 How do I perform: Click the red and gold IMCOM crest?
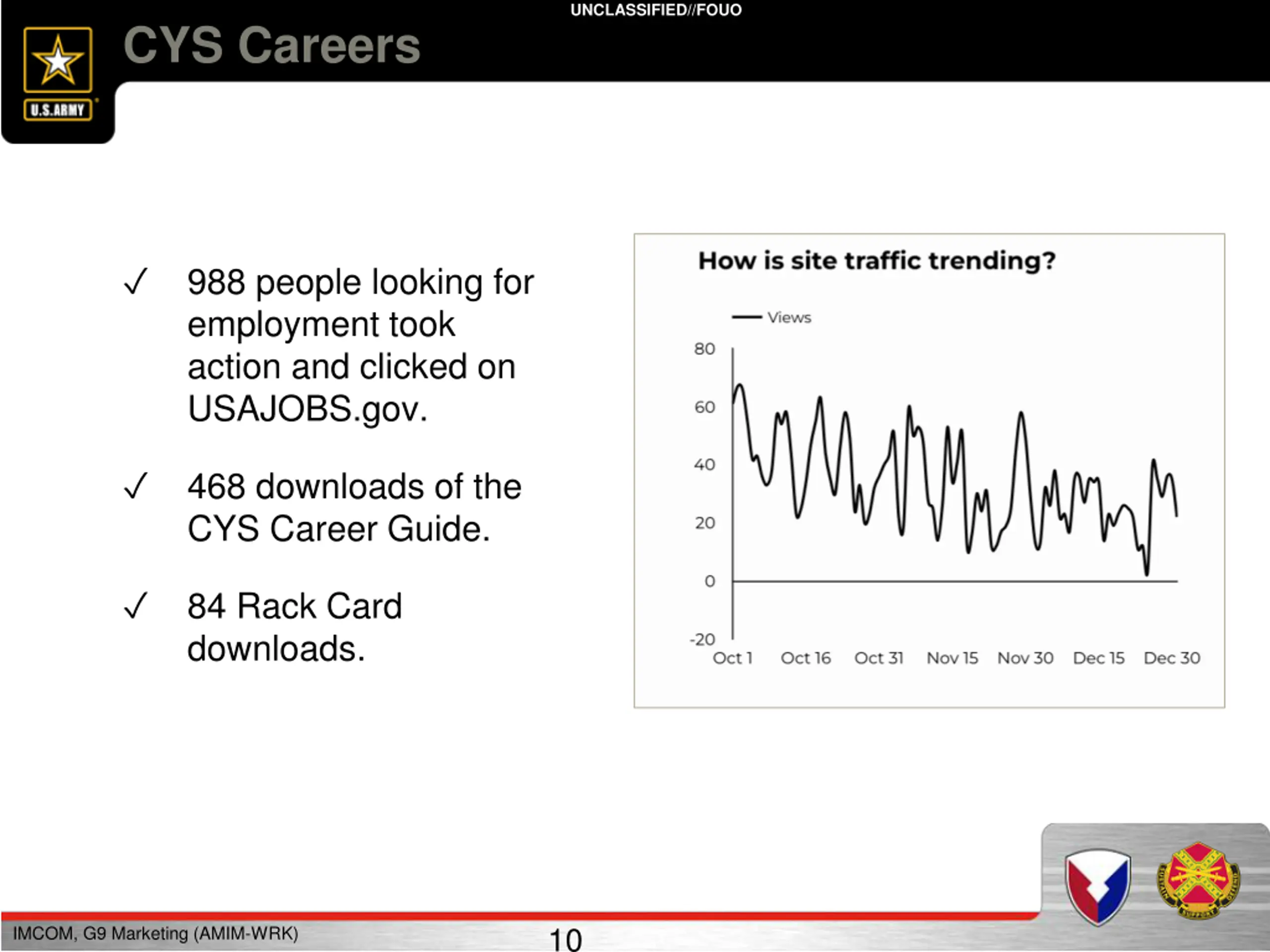1198,880
